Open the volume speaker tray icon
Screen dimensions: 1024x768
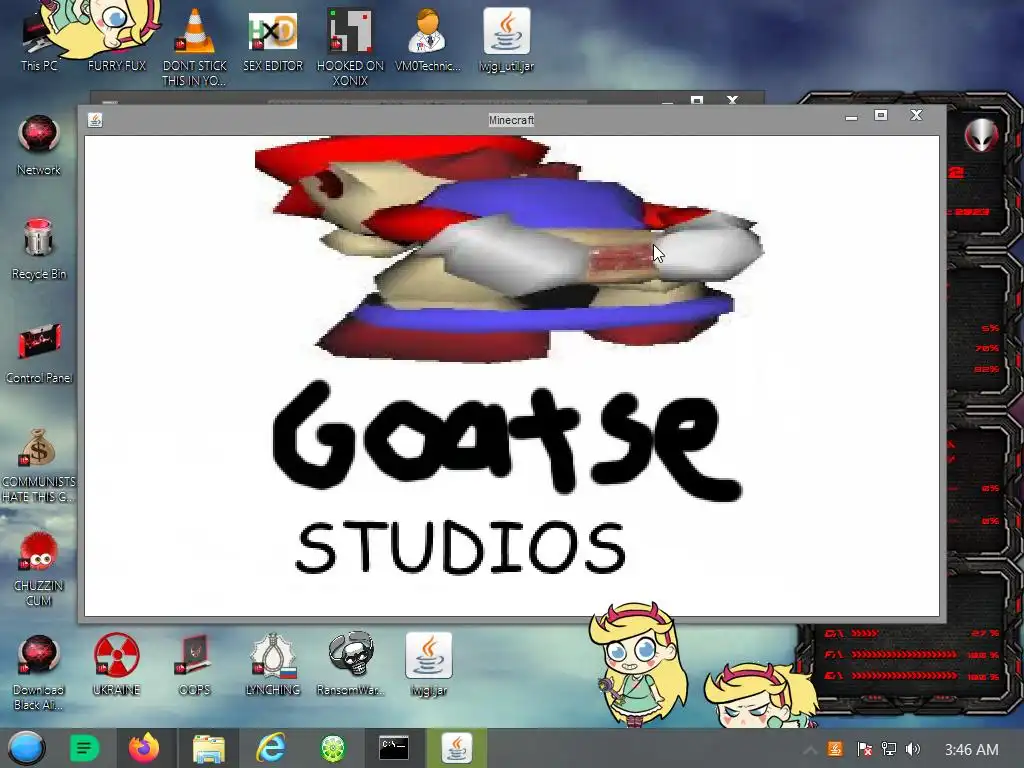click(913, 749)
